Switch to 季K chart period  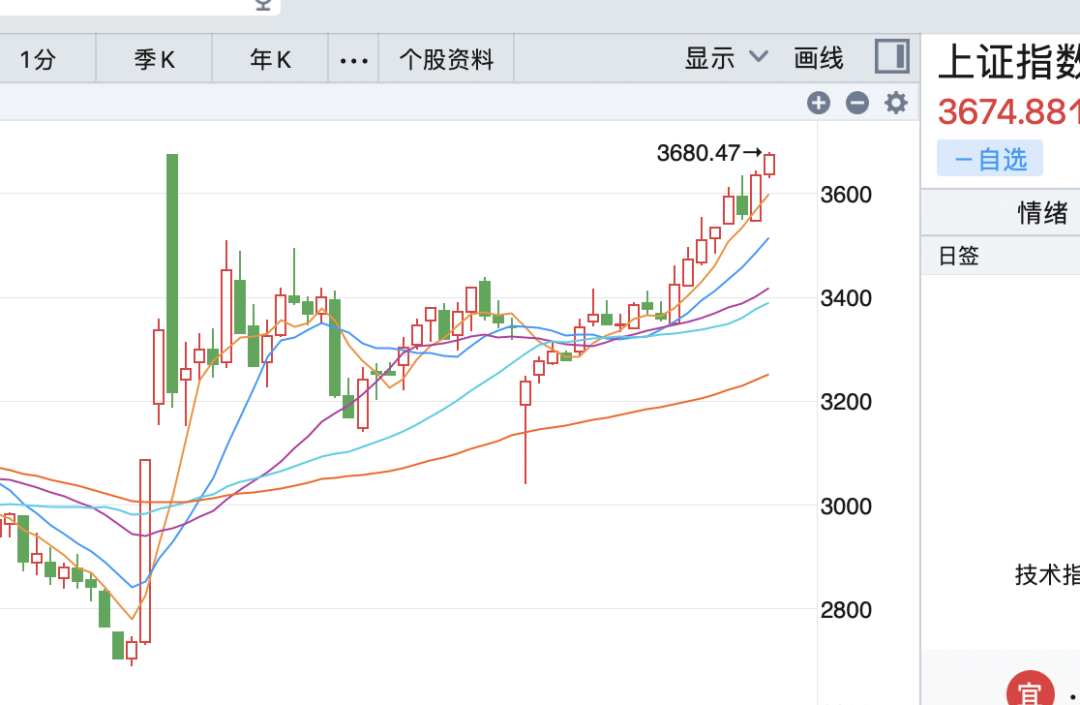click(x=154, y=61)
